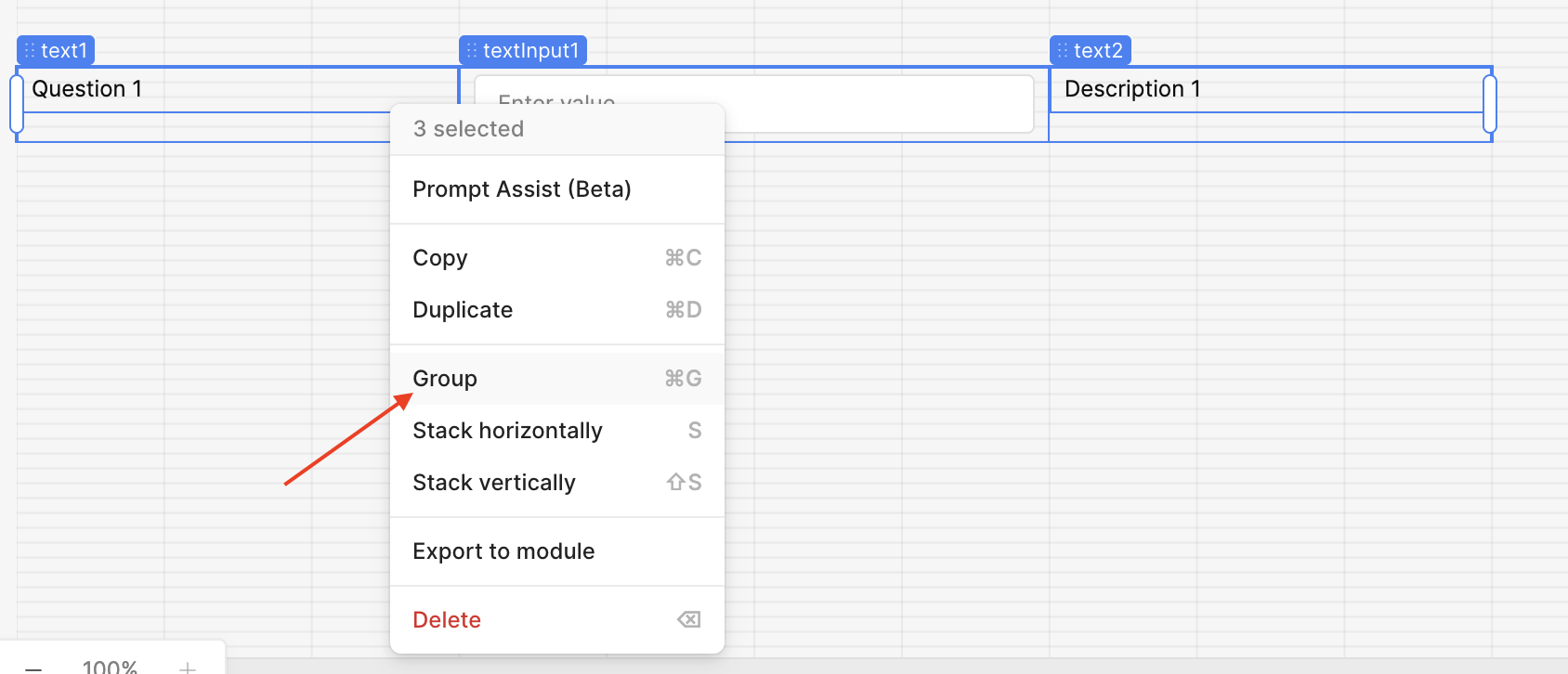Image resolution: width=1568 pixels, height=674 pixels.
Task: Group the three selected components
Action: click(445, 379)
